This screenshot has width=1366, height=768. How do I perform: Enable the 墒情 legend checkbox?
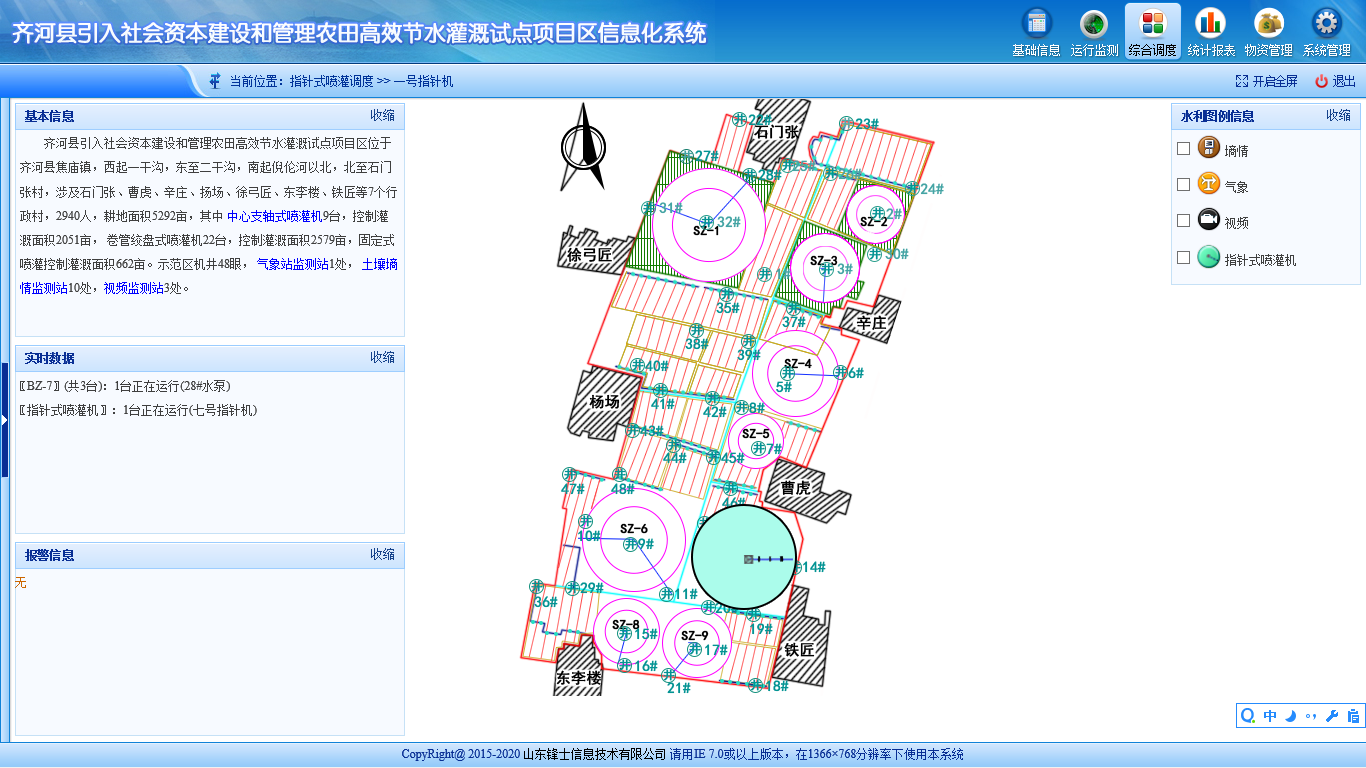pos(1184,149)
